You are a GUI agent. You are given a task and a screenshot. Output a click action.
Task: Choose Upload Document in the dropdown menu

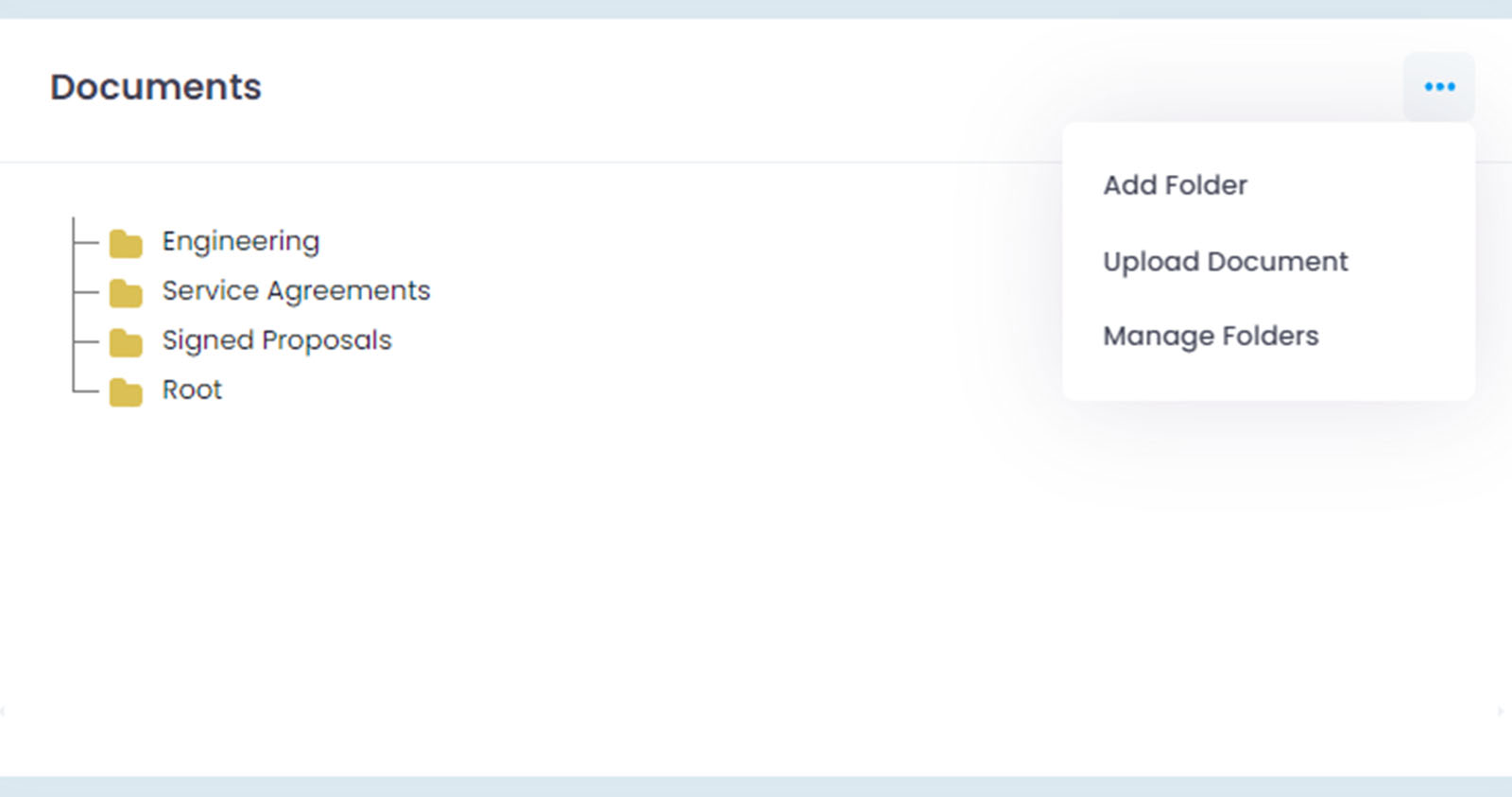pyautogui.click(x=1225, y=262)
